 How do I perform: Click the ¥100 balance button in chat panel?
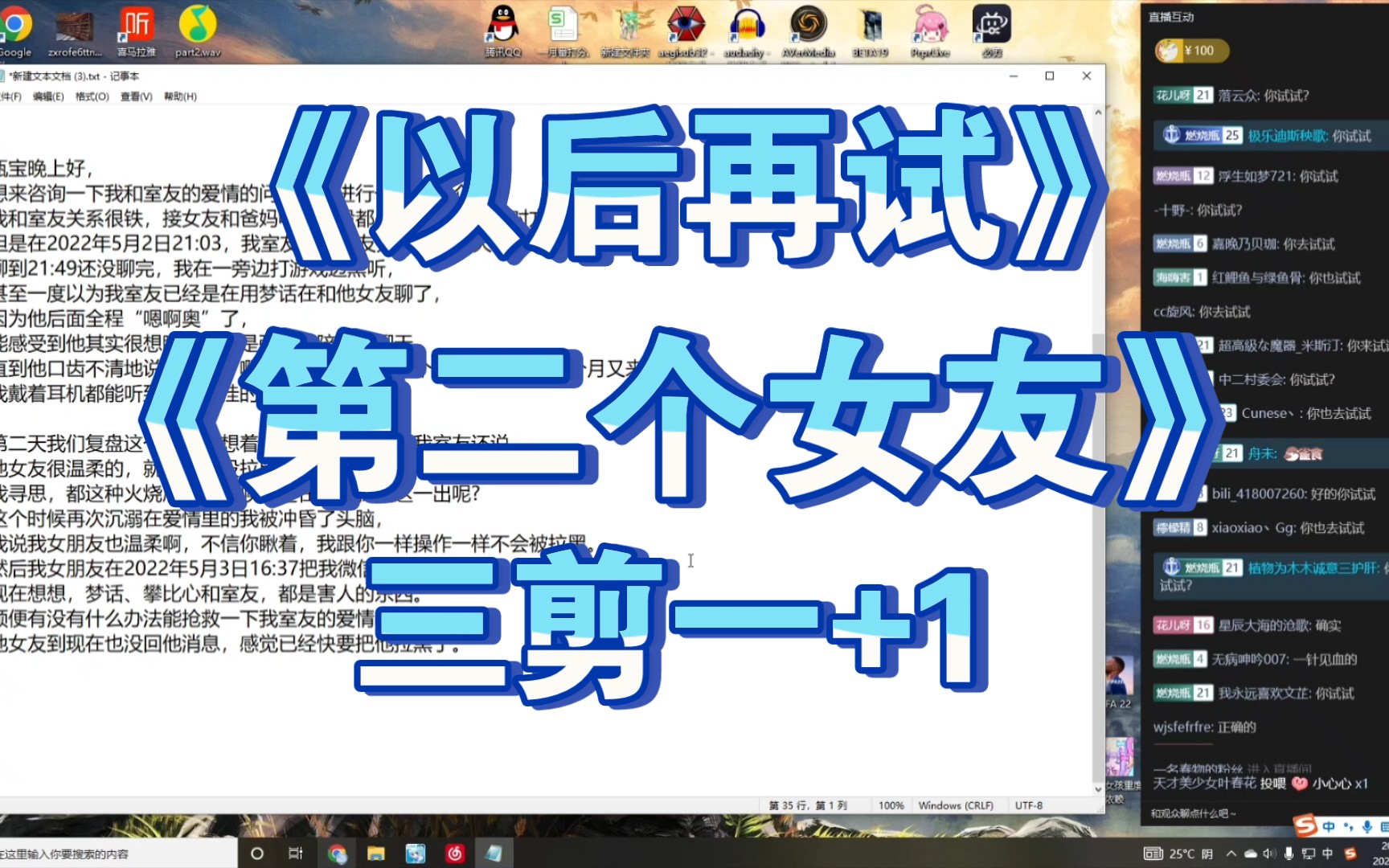coord(1191,50)
